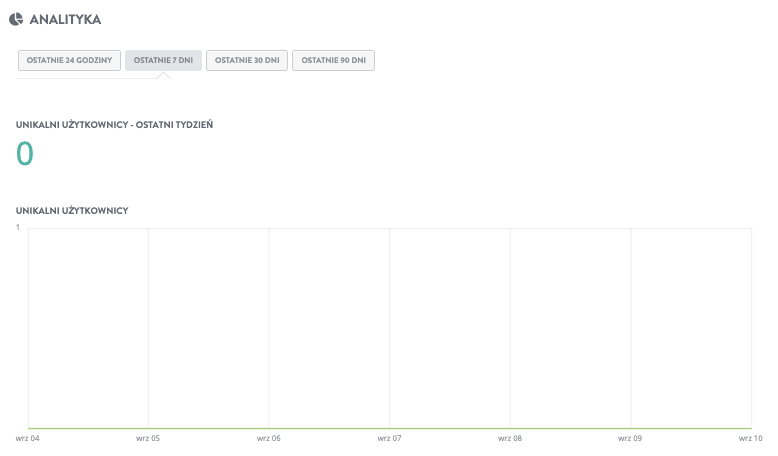Click the wrz 08 axis label

pyautogui.click(x=510, y=438)
